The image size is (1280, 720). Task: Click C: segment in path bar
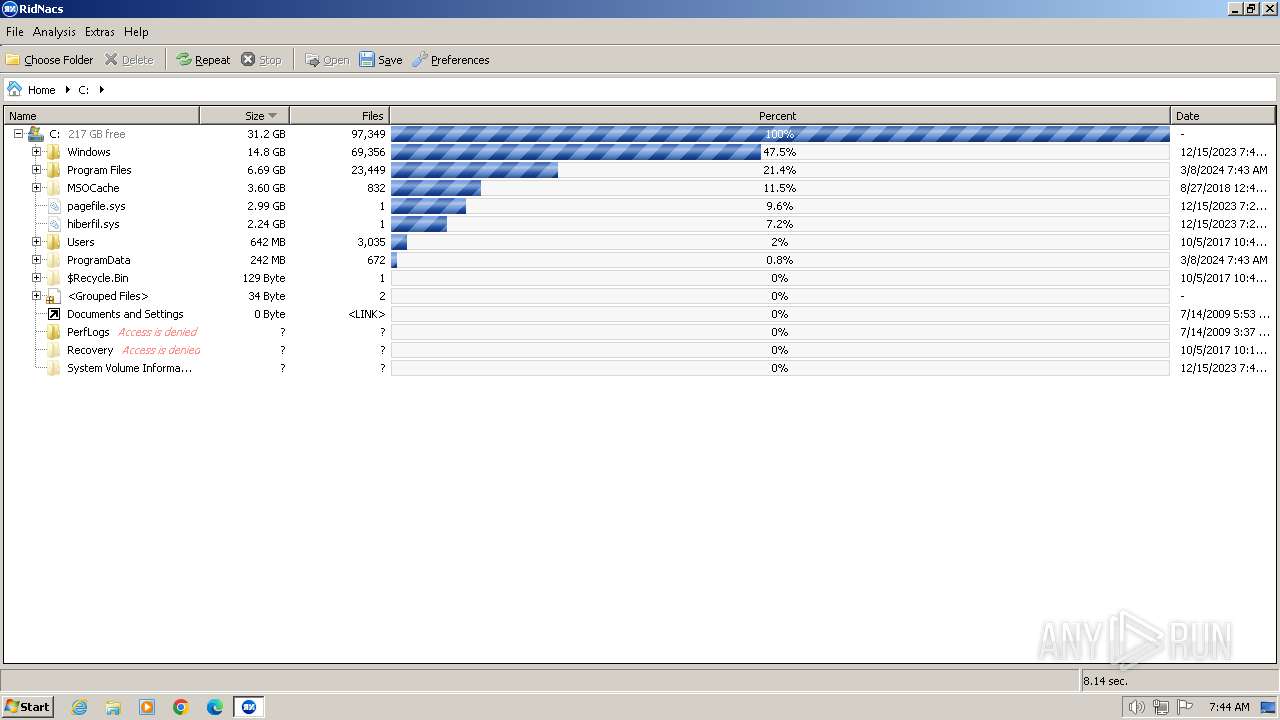(84, 90)
